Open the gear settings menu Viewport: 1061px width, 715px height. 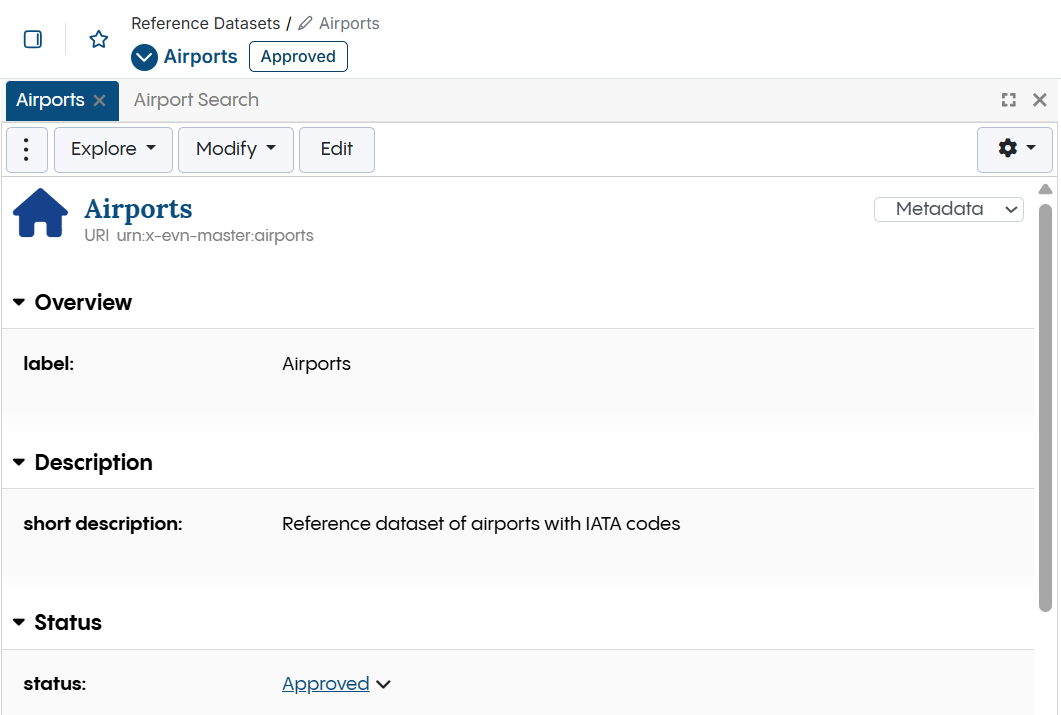[1014, 149]
